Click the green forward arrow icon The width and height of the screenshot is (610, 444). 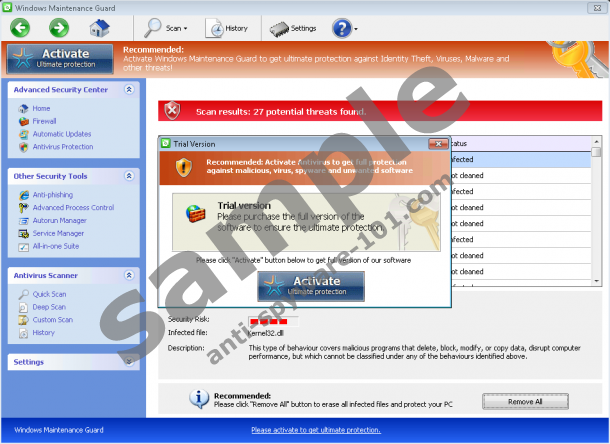(58, 28)
